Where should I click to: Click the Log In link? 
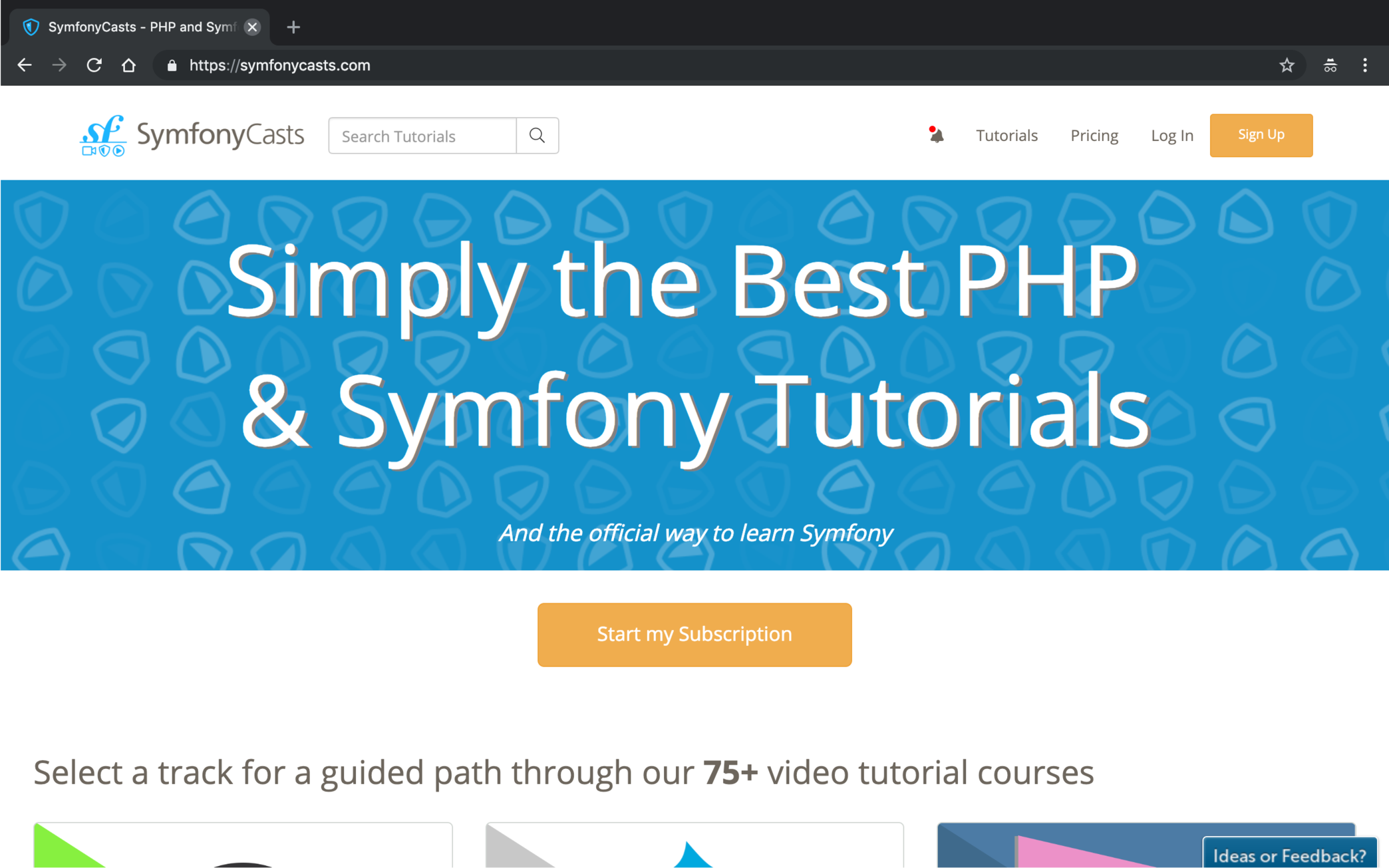1171,136
